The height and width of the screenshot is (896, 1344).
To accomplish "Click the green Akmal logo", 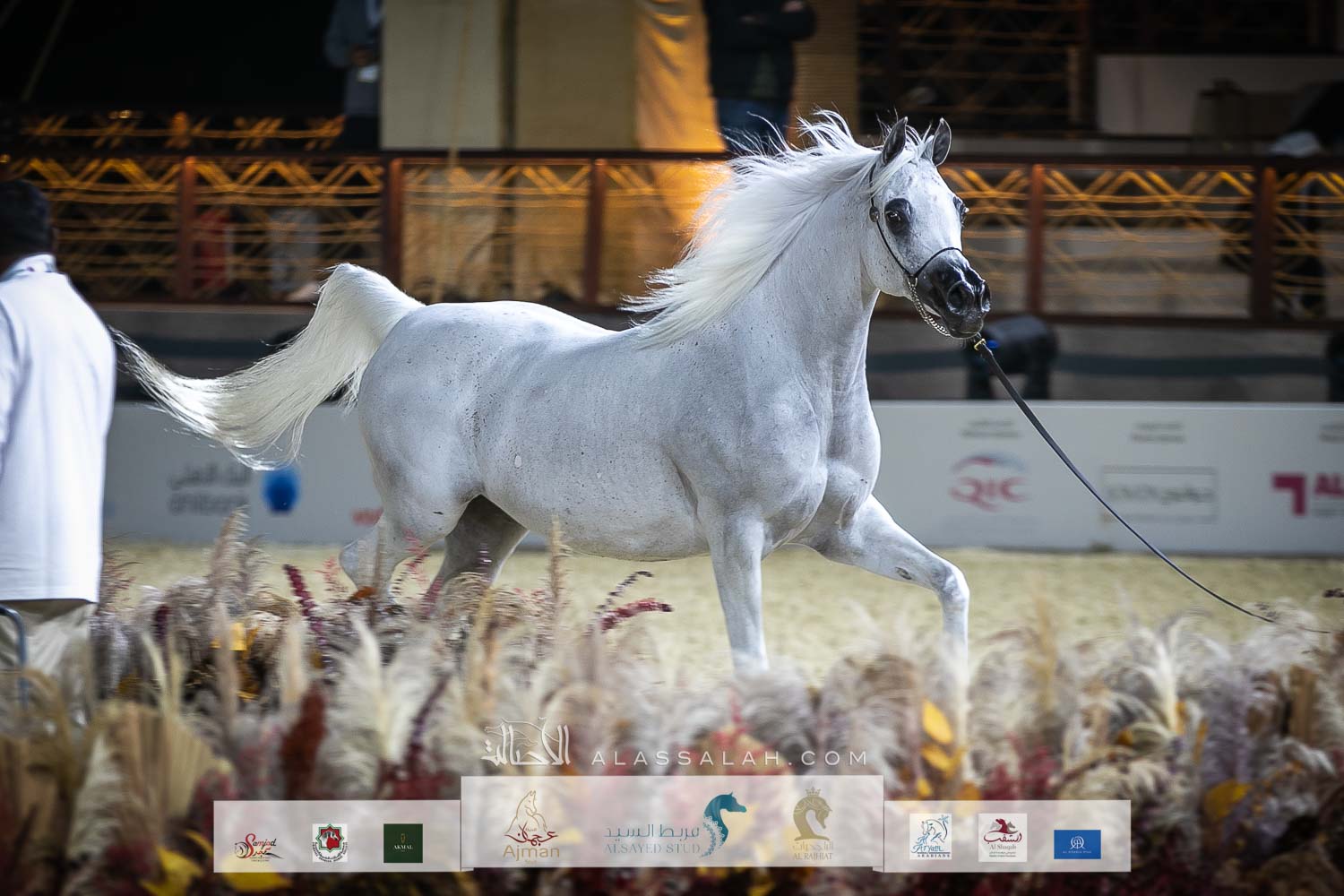I will (x=402, y=842).
